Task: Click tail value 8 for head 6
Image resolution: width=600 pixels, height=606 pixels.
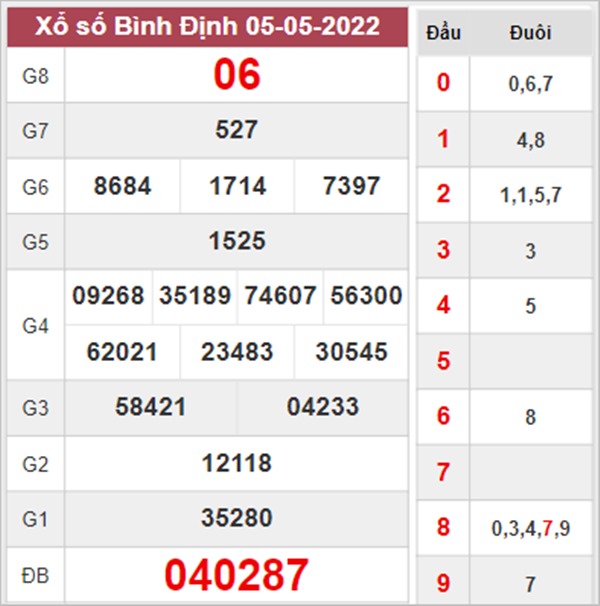Action: pyautogui.click(x=530, y=418)
